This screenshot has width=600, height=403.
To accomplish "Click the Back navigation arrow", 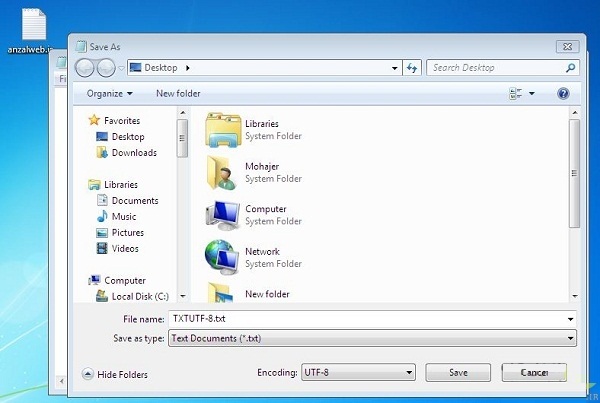I will pos(85,68).
